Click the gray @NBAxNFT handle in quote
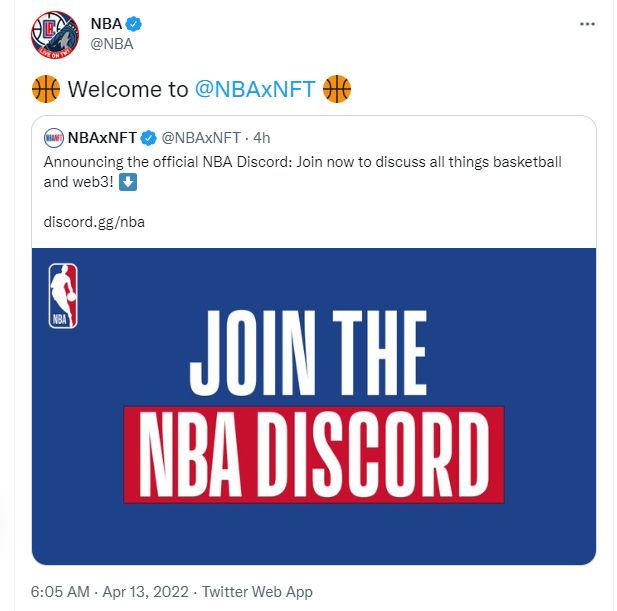The image size is (617, 611). click(x=201, y=137)
